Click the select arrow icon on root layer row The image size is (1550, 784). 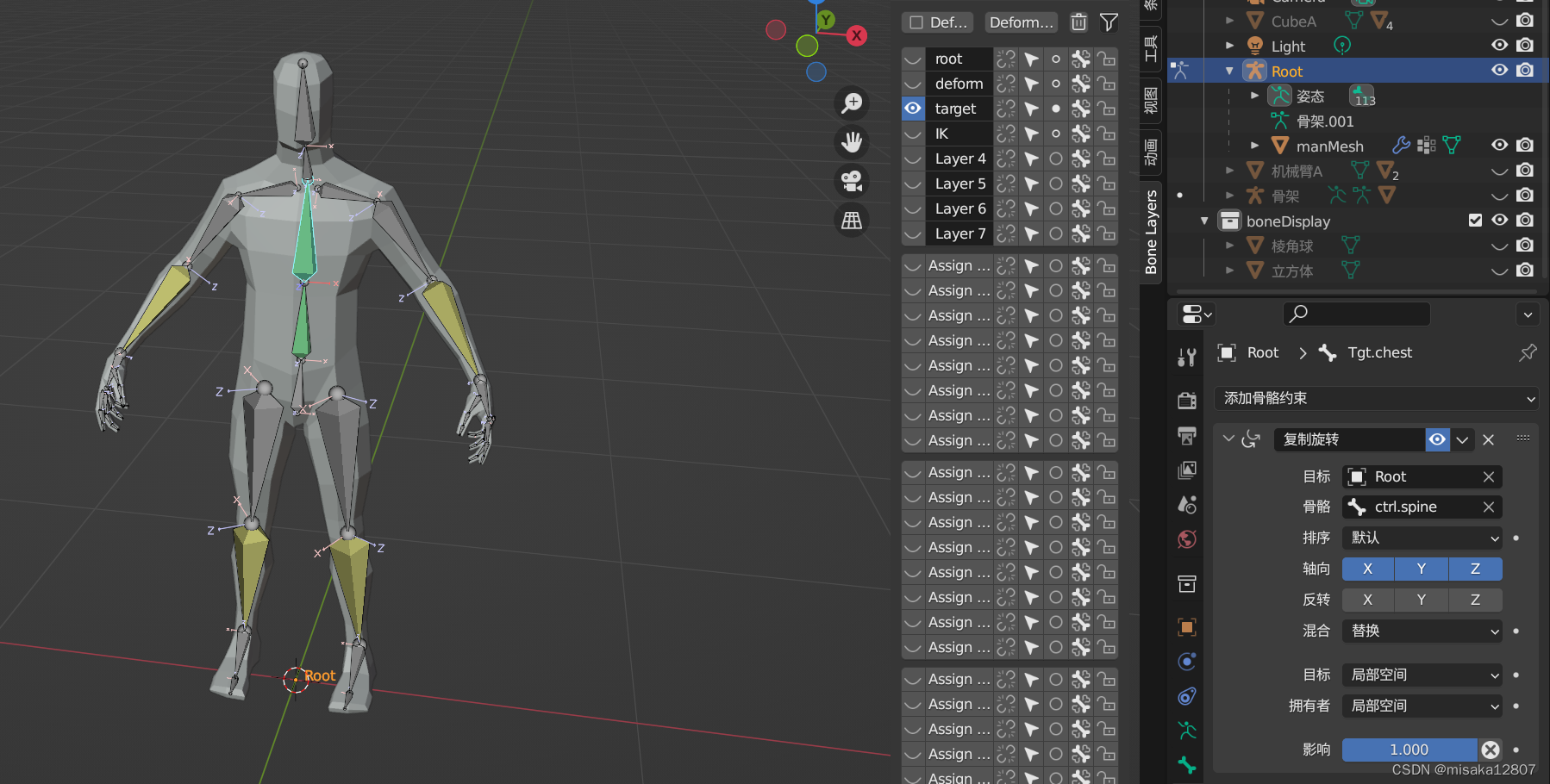[1031, 59]
